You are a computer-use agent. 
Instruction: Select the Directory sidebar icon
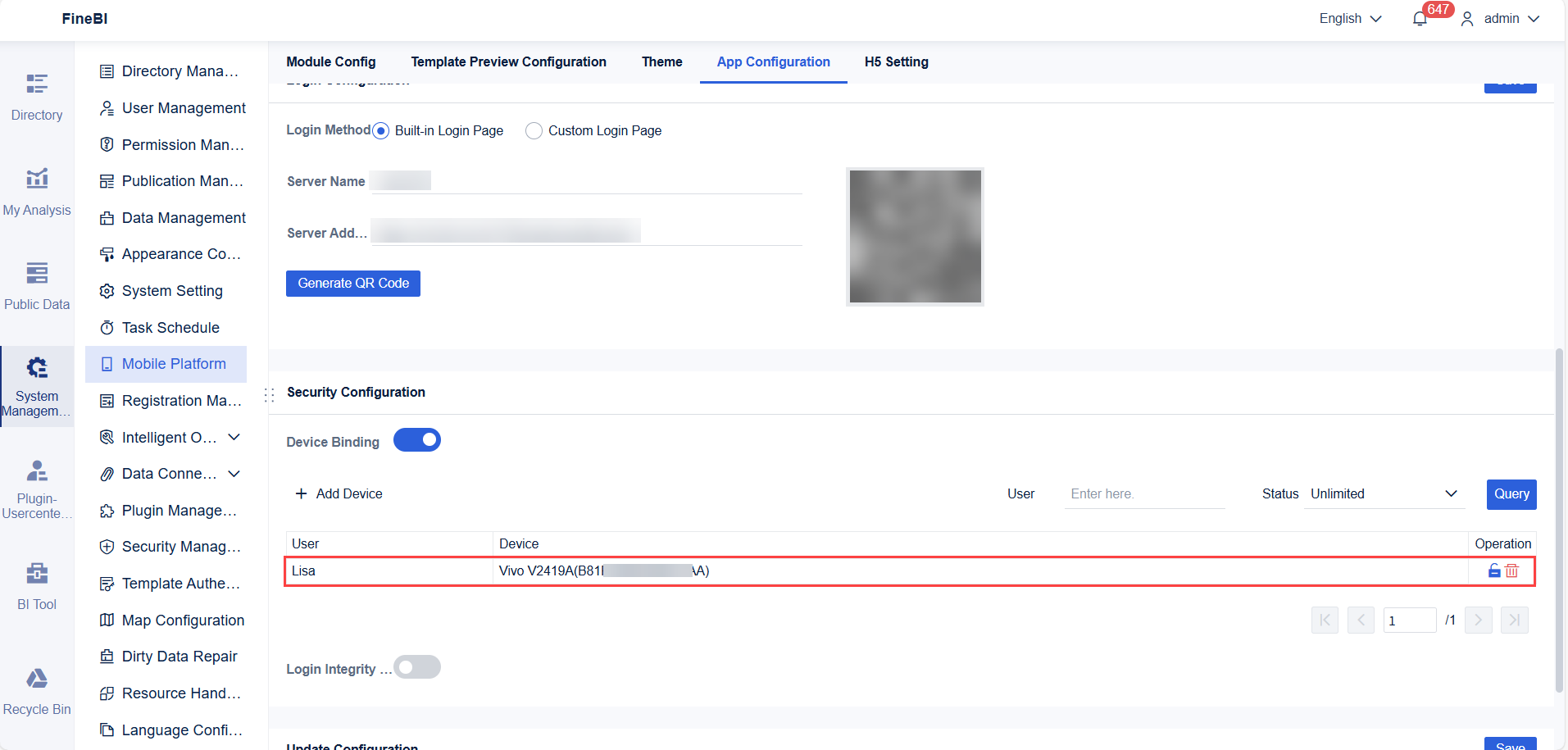tap(37, 94)
